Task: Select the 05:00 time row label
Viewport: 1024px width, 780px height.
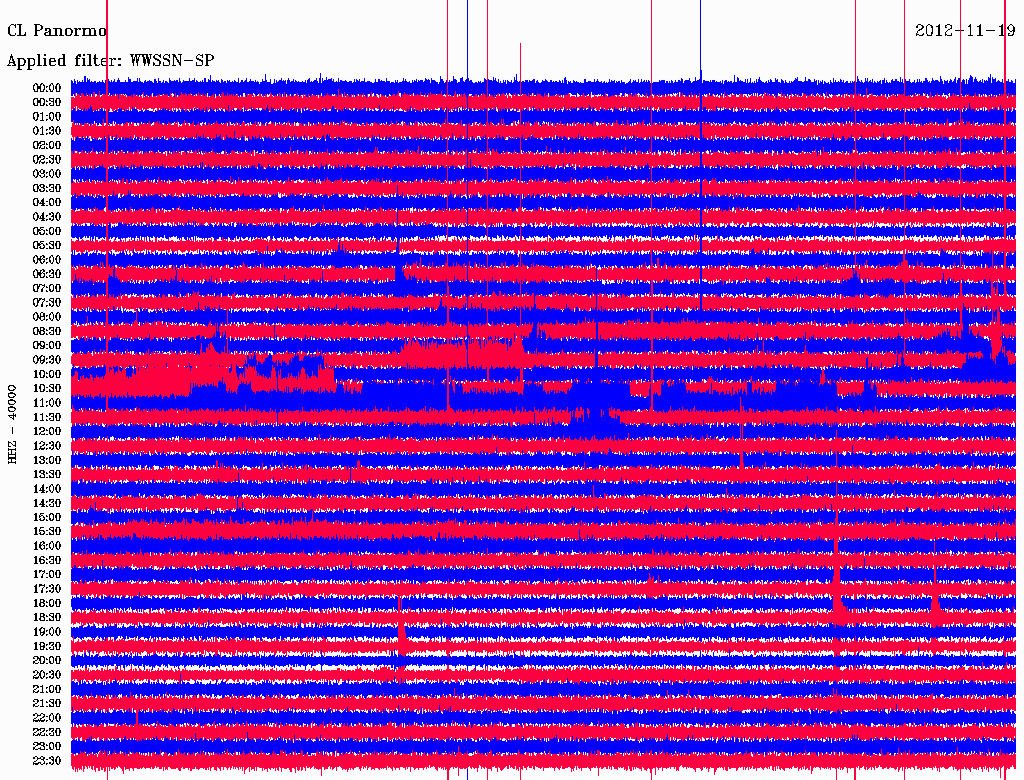Action: click(47, 231)
